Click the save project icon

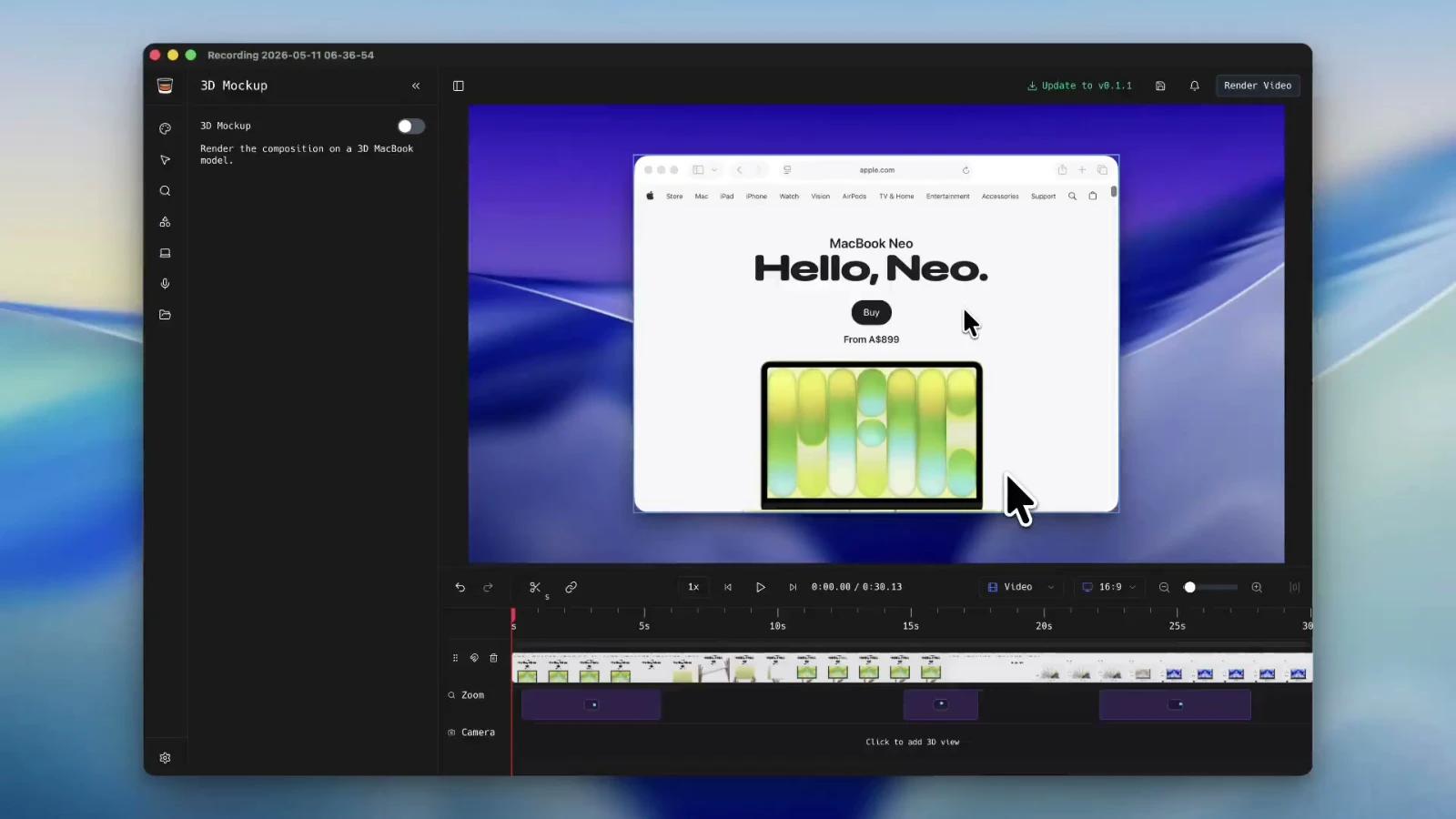[x=1160, y=86]
